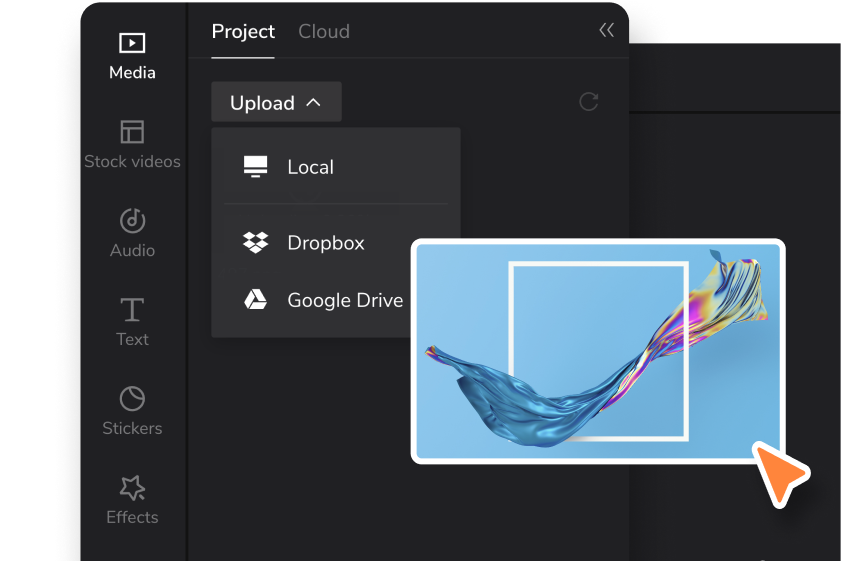Click the refresh icon beside Upload

(588, 102)
